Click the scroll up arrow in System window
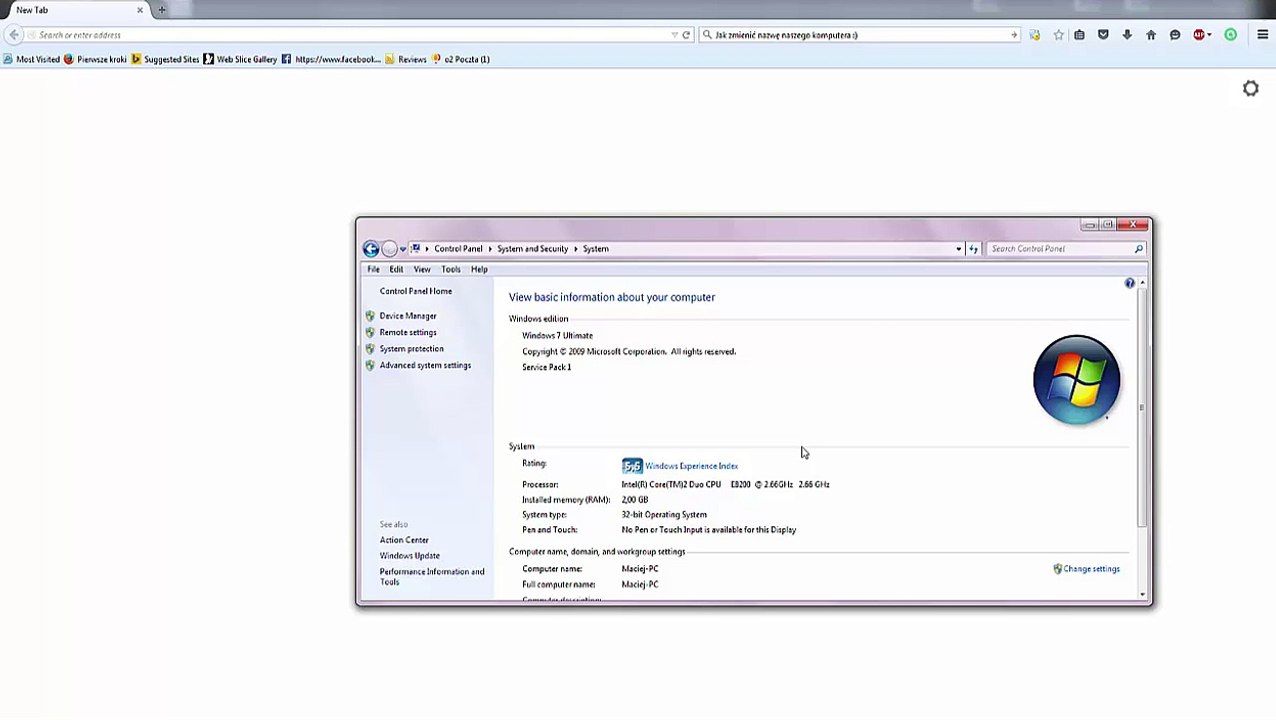 [x=1142, y=284]
